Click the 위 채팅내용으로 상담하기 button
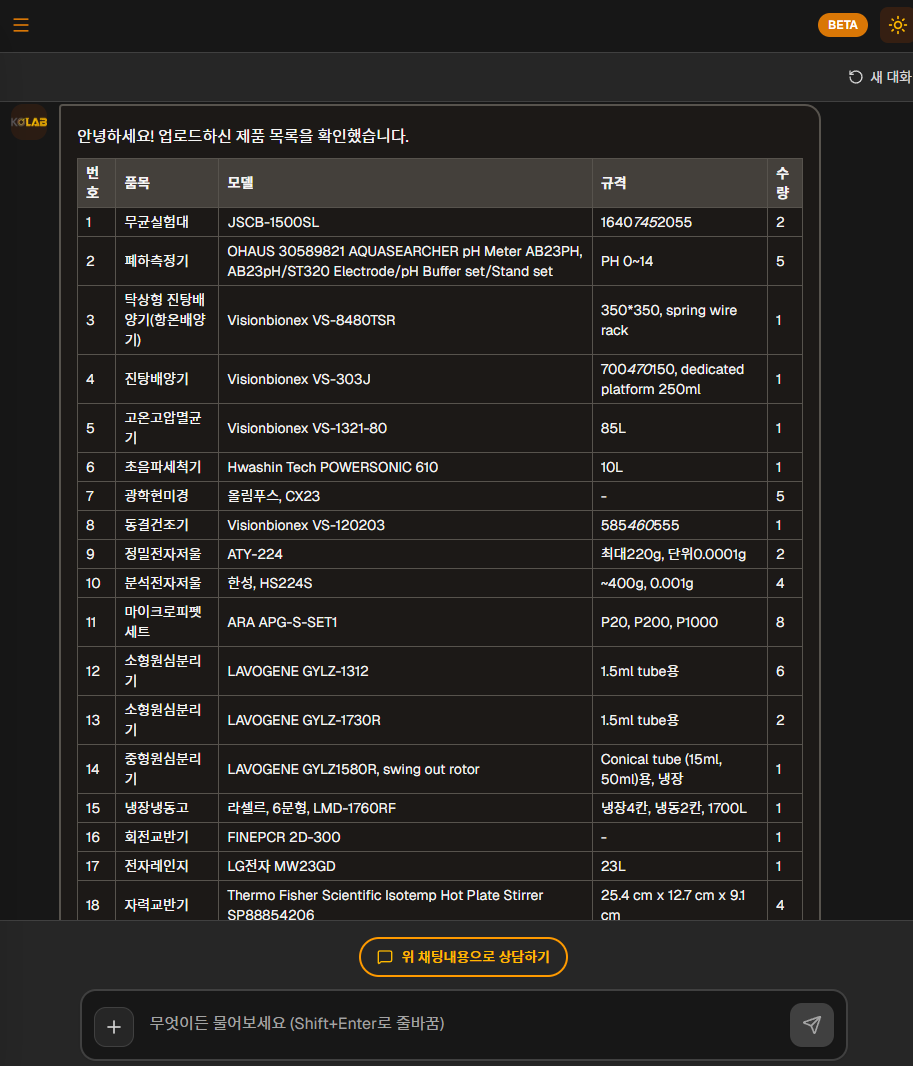Viewport: 913px width, 1066px height. click(463, 957)
